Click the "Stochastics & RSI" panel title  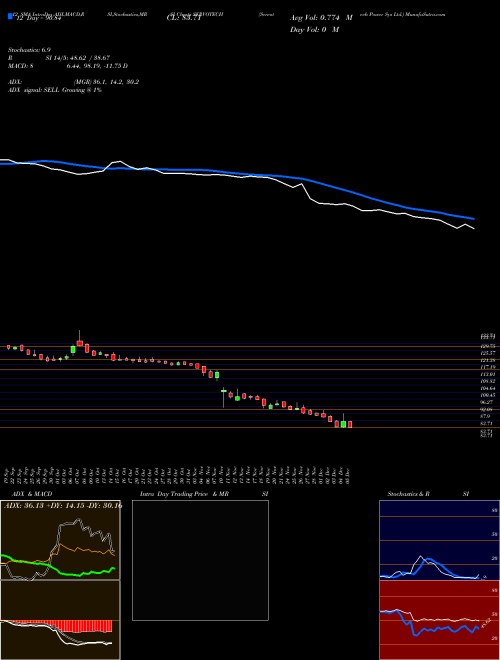[428, 494]
